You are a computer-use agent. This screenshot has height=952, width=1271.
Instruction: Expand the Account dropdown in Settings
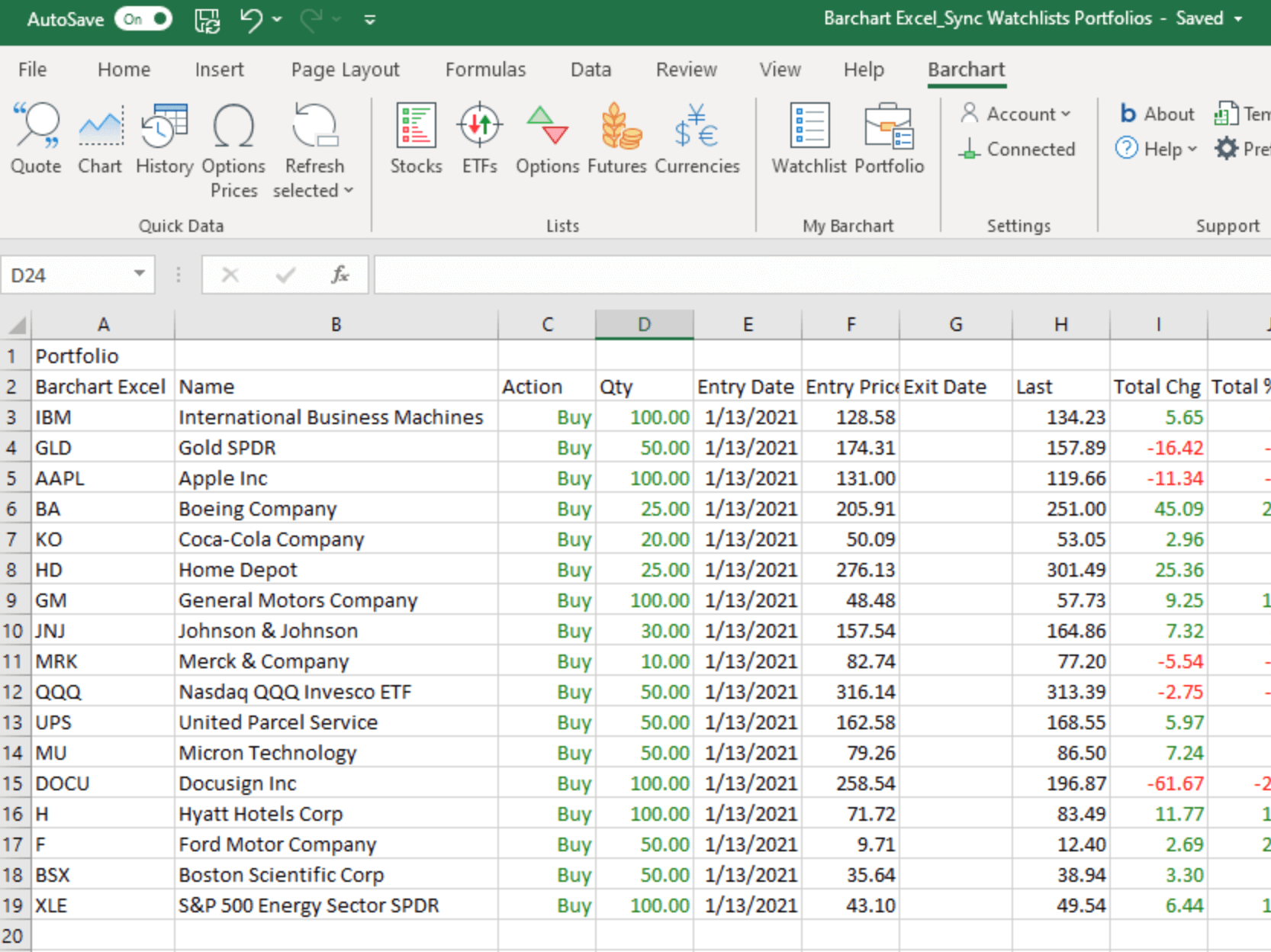pos(1018,114)
